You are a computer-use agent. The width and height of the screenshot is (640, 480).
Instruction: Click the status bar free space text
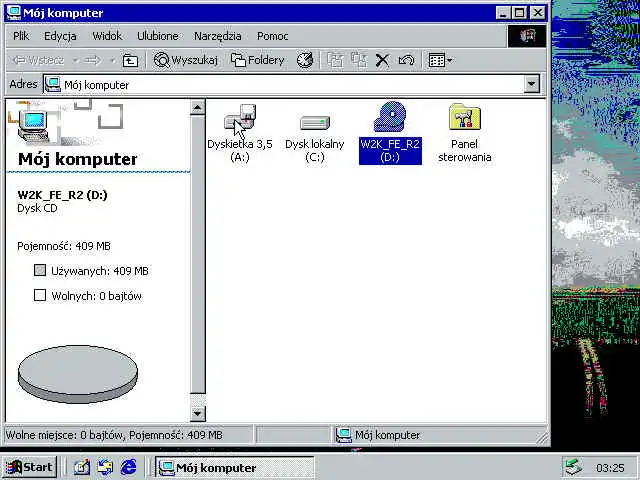click(114, 435)
